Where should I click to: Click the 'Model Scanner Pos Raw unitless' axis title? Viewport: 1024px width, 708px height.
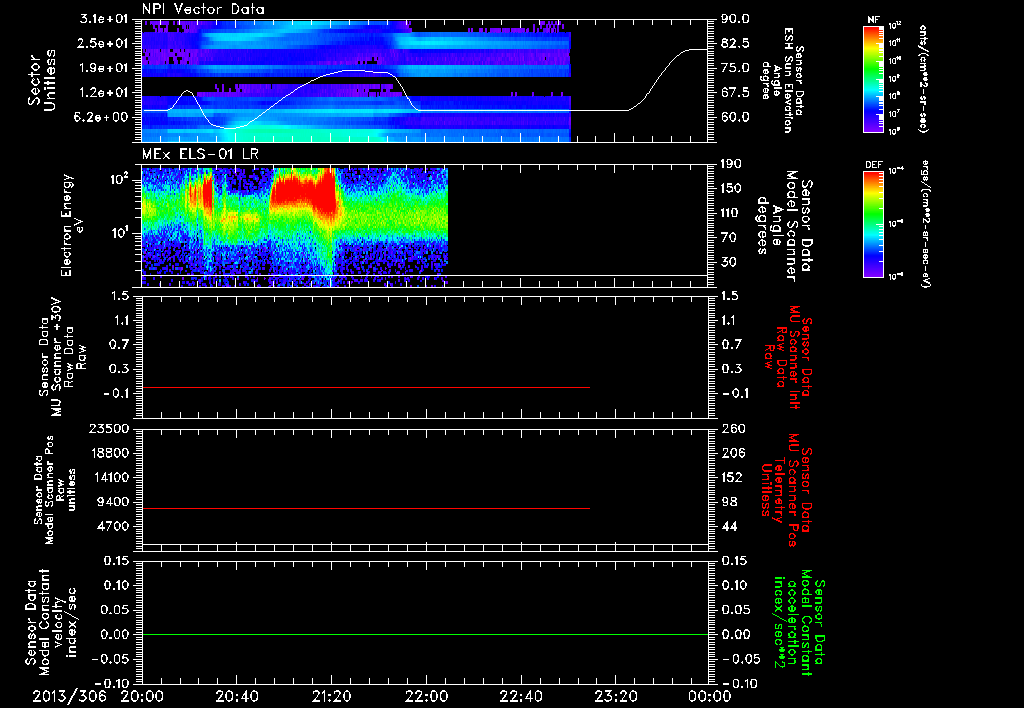[x=54, y=490]
